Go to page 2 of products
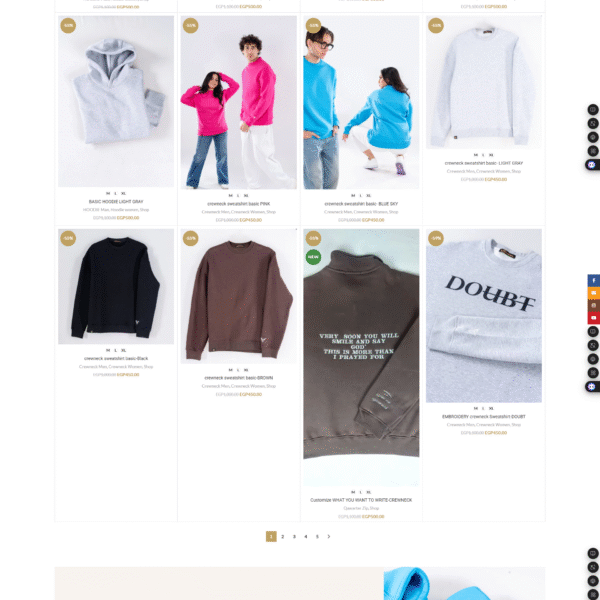The width and height of the screenshot is (600, 600). [283, 536]
